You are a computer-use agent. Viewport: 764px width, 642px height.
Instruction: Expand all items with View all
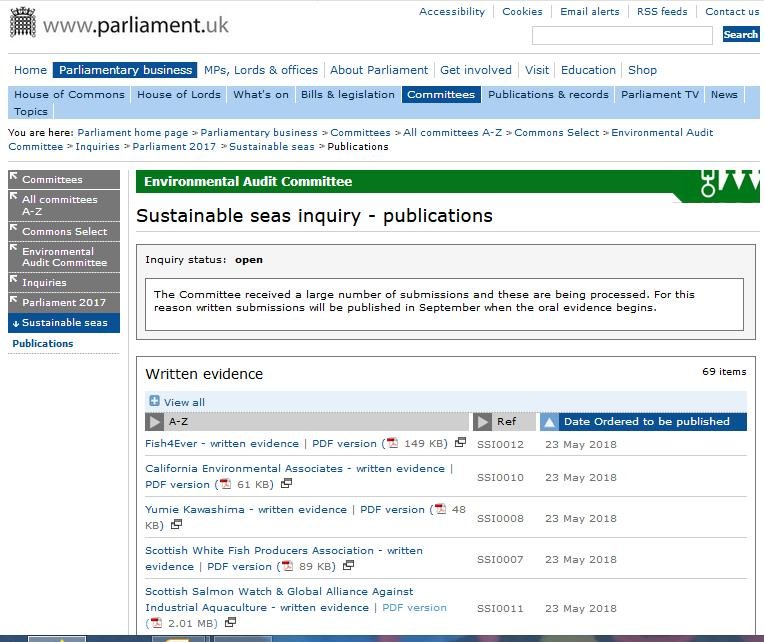184,402
